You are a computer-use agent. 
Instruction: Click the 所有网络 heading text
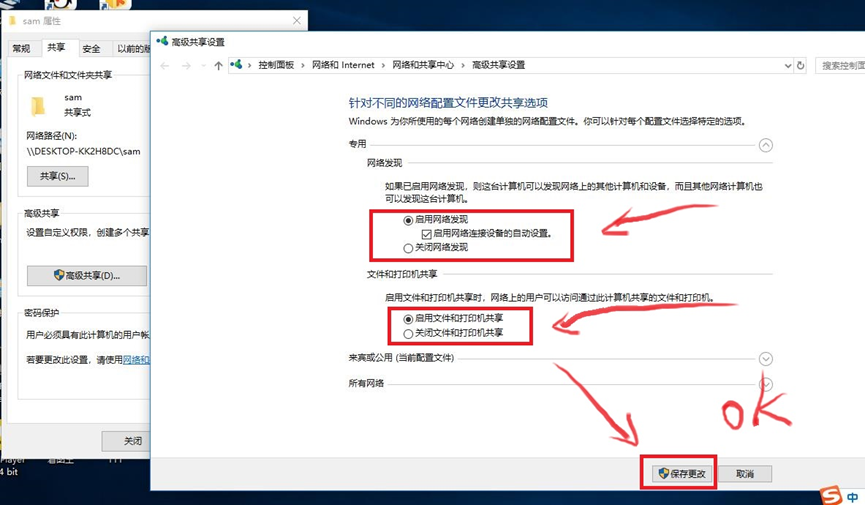[366, 383]
